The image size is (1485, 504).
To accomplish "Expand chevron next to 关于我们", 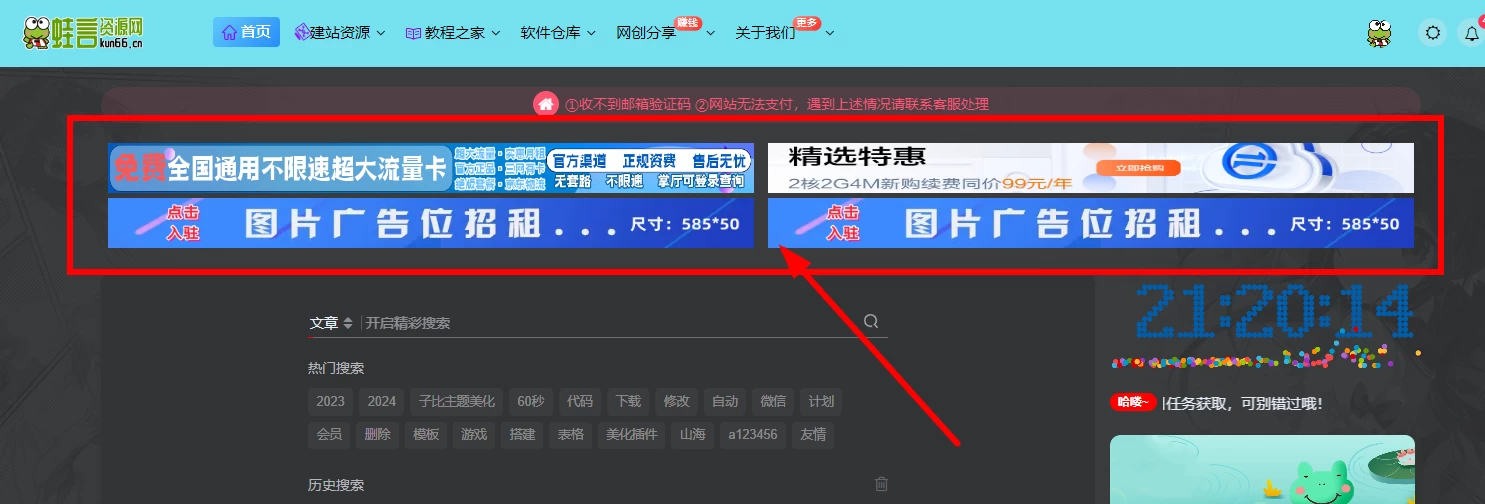I will (829, 33).
